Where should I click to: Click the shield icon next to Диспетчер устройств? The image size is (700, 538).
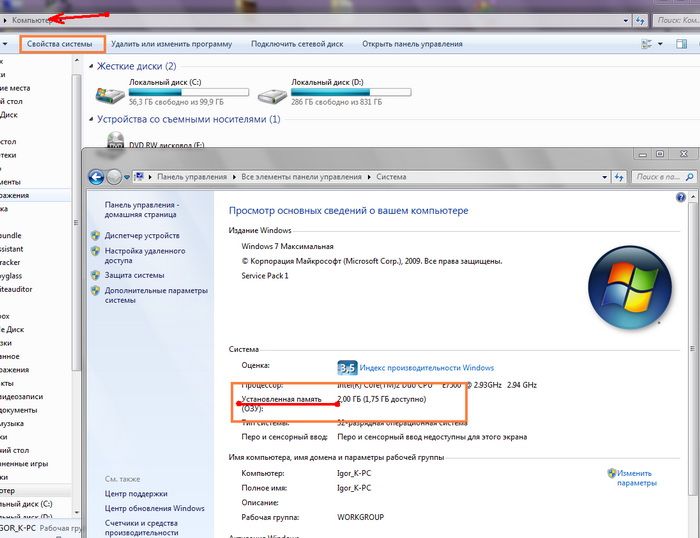point(96,236)
